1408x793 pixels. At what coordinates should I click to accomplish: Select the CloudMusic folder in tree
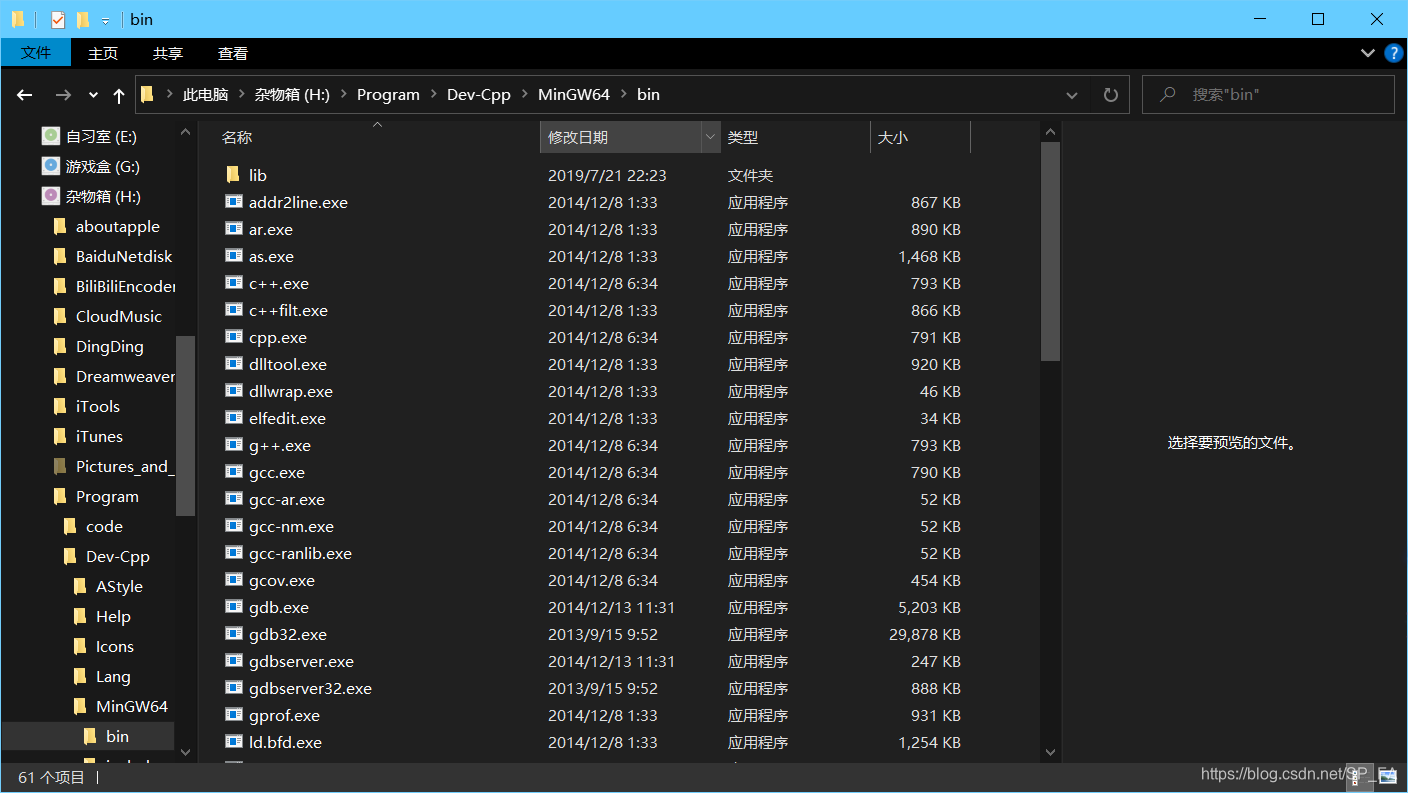(118, 316)
